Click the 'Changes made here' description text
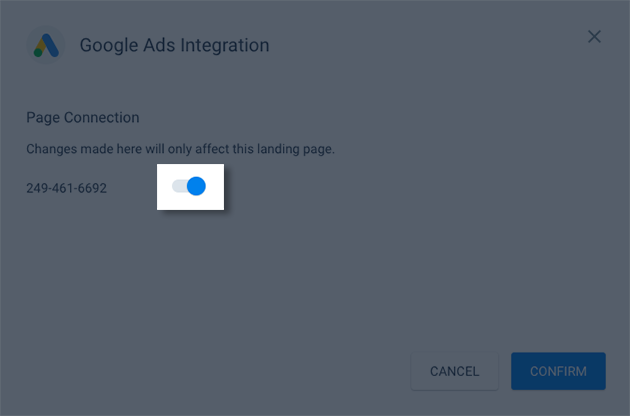630x416 pixels. tap(180, 149)
